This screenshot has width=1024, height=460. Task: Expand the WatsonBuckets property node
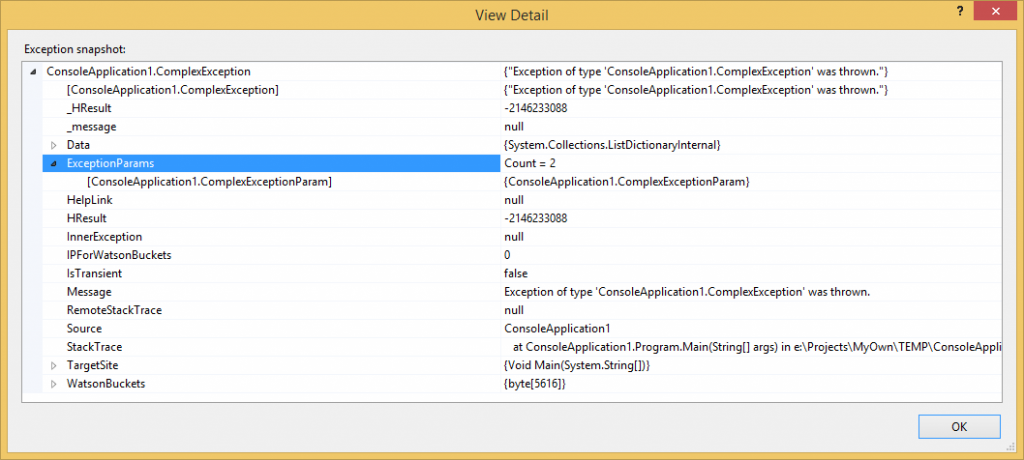click(x=54, y=384)
